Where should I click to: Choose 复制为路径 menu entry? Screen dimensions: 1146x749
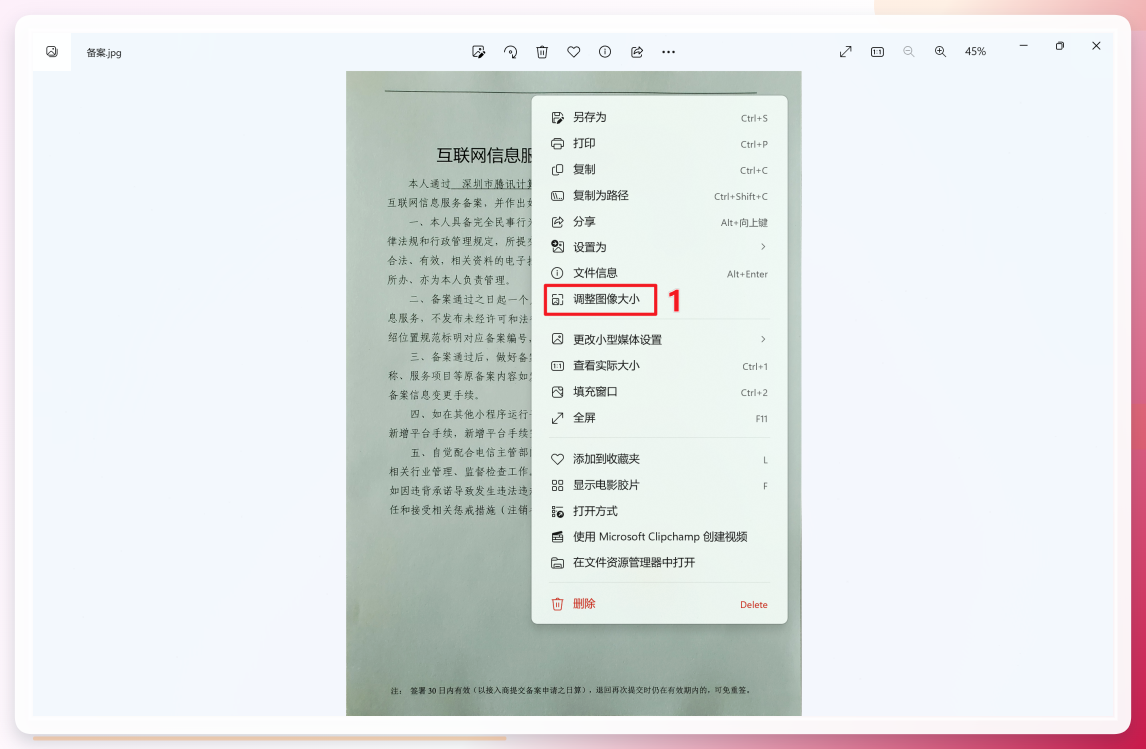(659, 196)
